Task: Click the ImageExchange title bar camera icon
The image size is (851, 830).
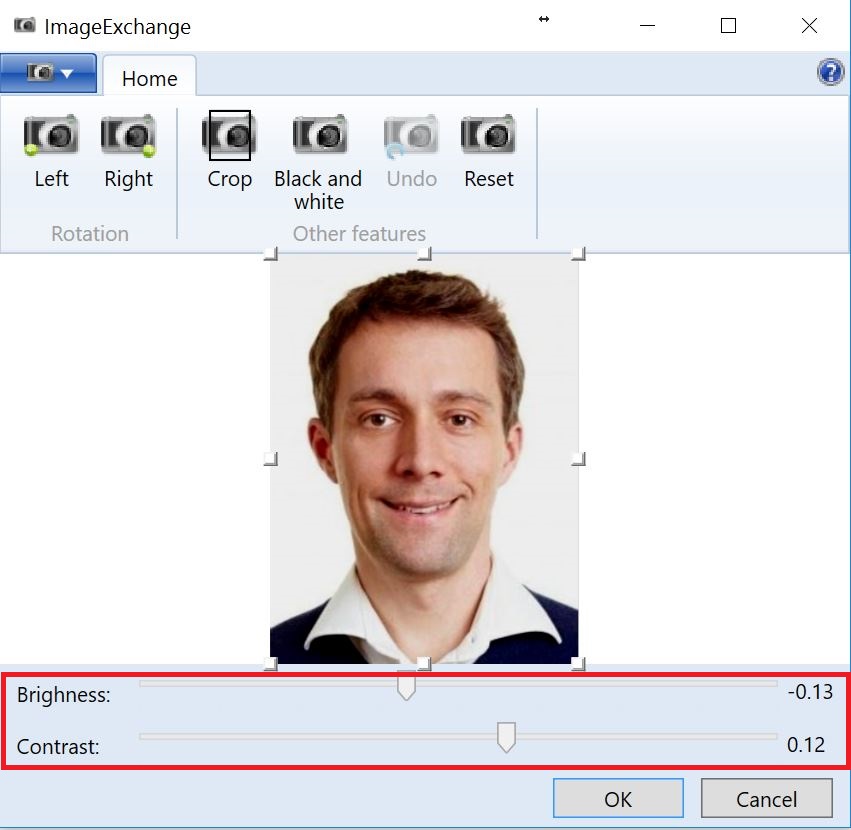Action: click(x=25, y=26)
